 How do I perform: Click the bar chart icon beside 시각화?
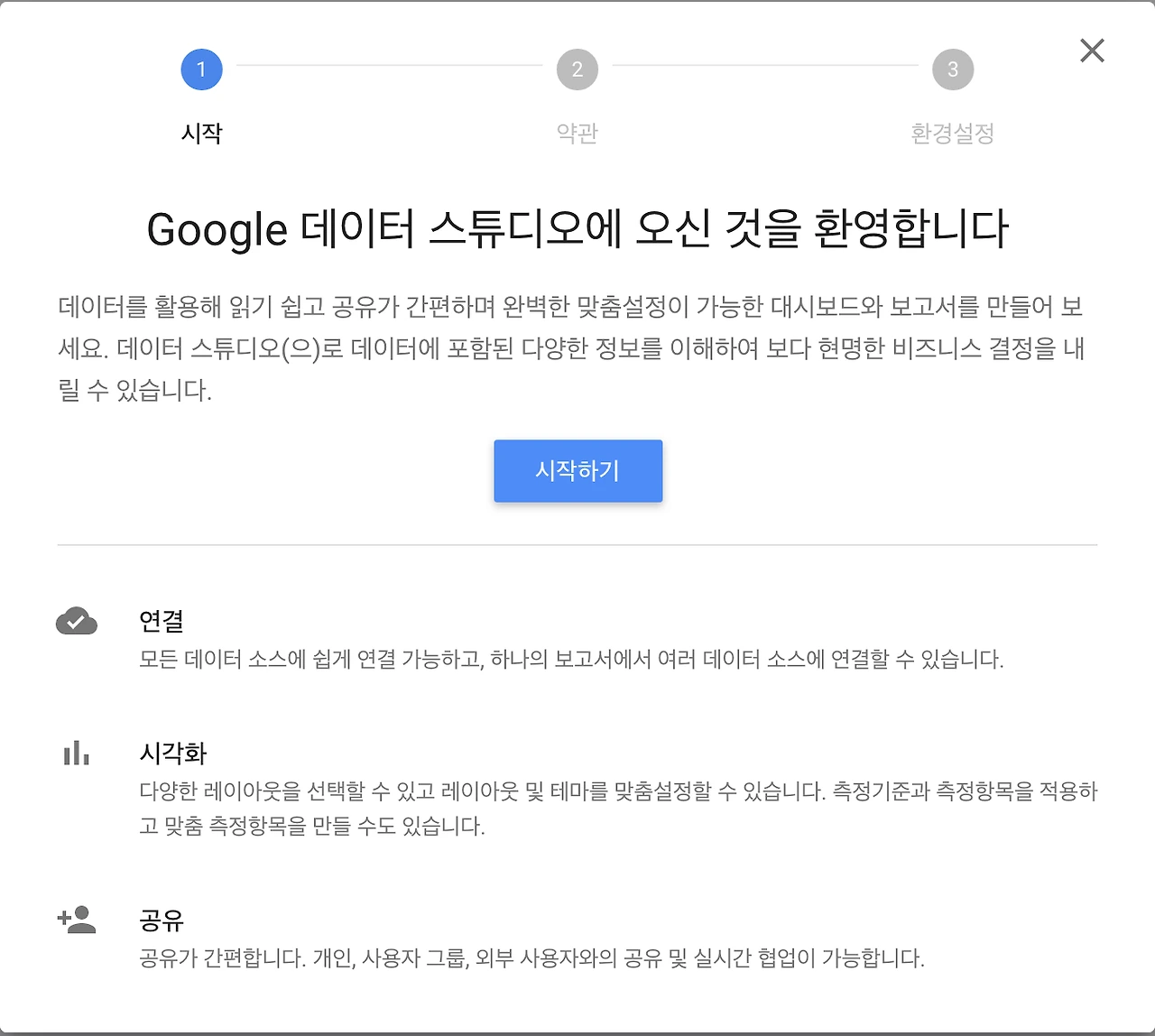(x=77, y=753)
